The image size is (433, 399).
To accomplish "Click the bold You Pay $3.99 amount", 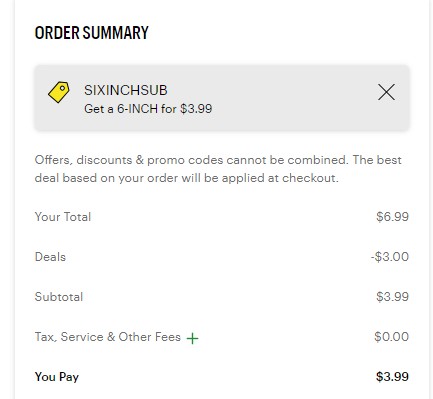I will click(392, 377).
